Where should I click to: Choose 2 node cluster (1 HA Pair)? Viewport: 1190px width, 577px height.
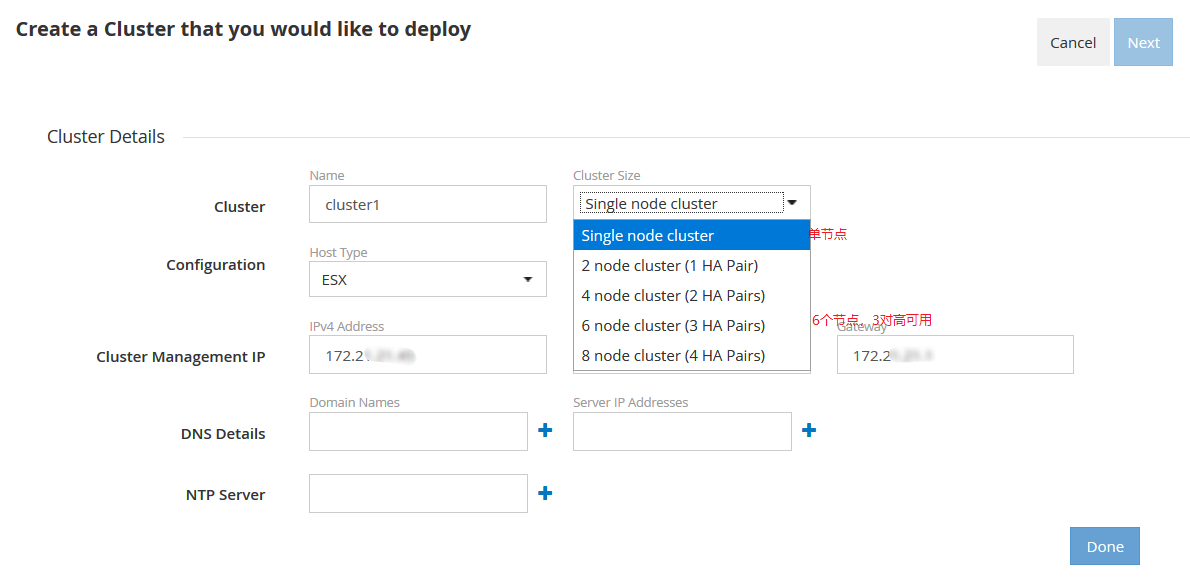pyautogui.click(x=691, y=266)
